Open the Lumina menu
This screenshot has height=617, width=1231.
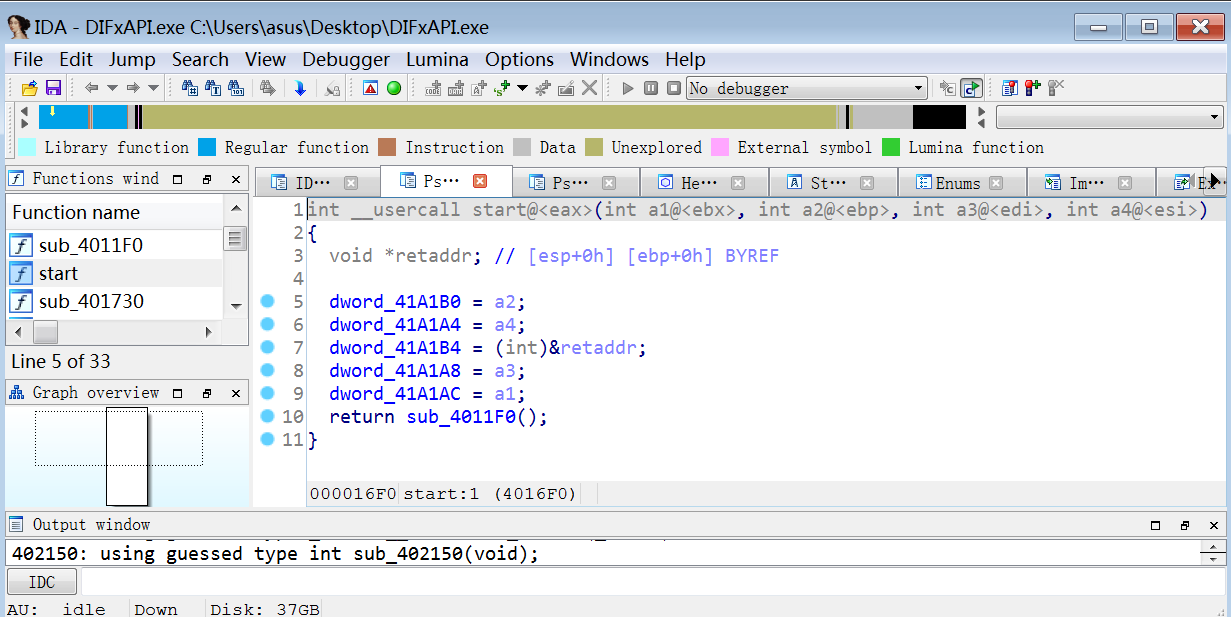(438, 59)
